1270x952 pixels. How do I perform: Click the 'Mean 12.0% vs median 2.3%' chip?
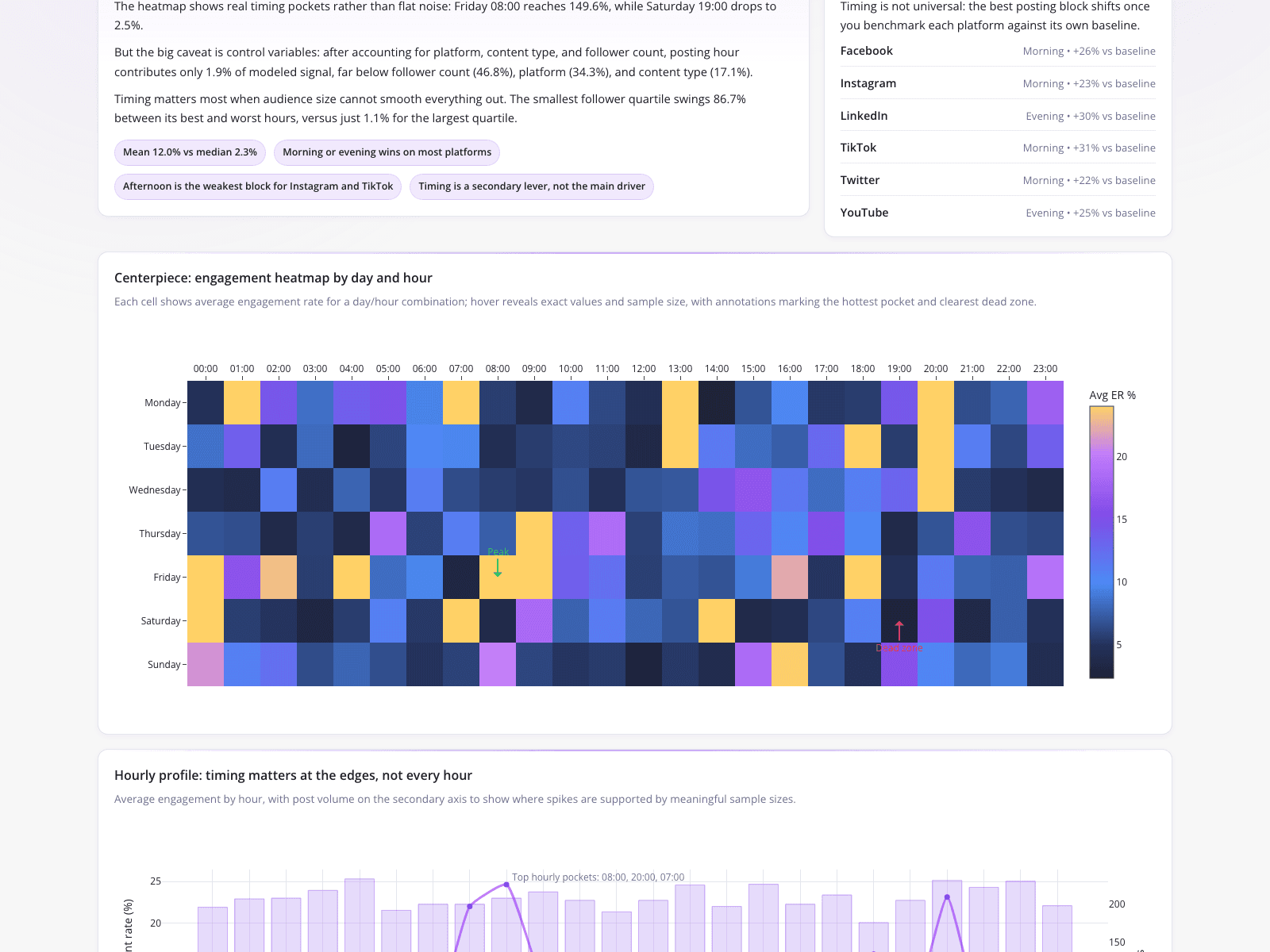(190, 152)
